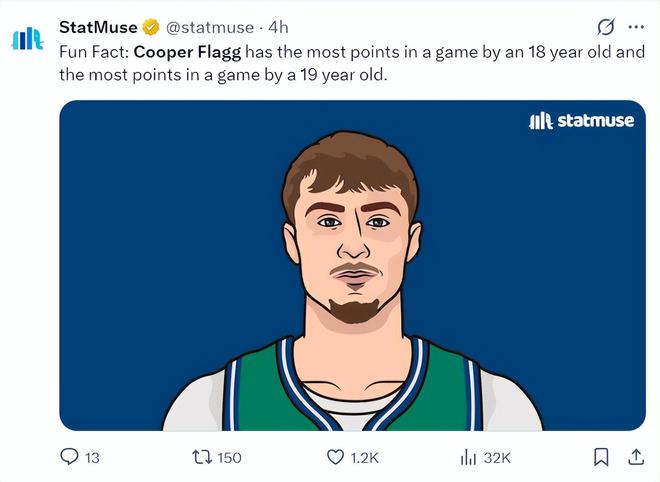The width and height of the screenshot is (660, 482).
Task: Click the 1.2K likes count
Action: (x=366, y=458)
